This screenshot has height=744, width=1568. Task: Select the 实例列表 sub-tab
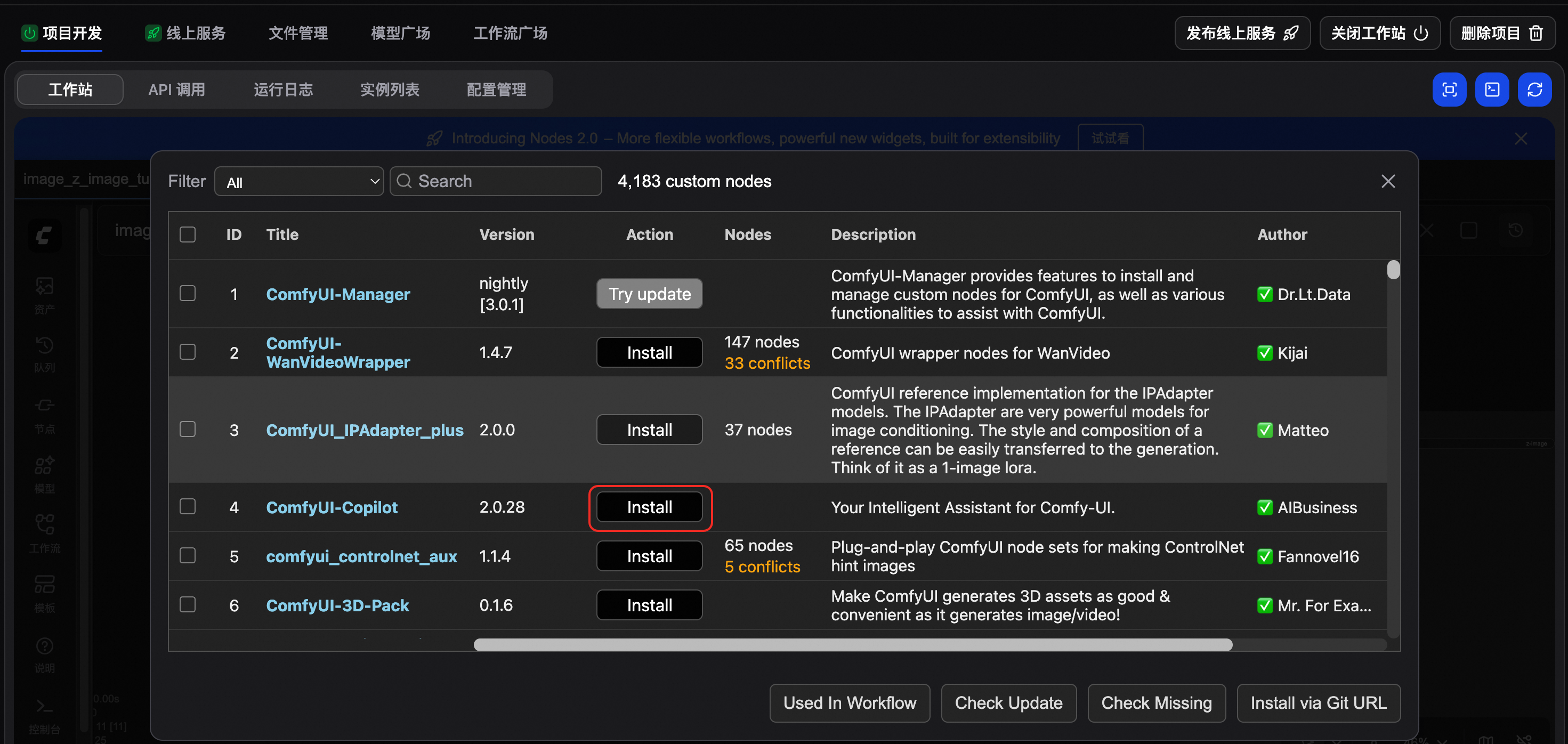[390, 90]
